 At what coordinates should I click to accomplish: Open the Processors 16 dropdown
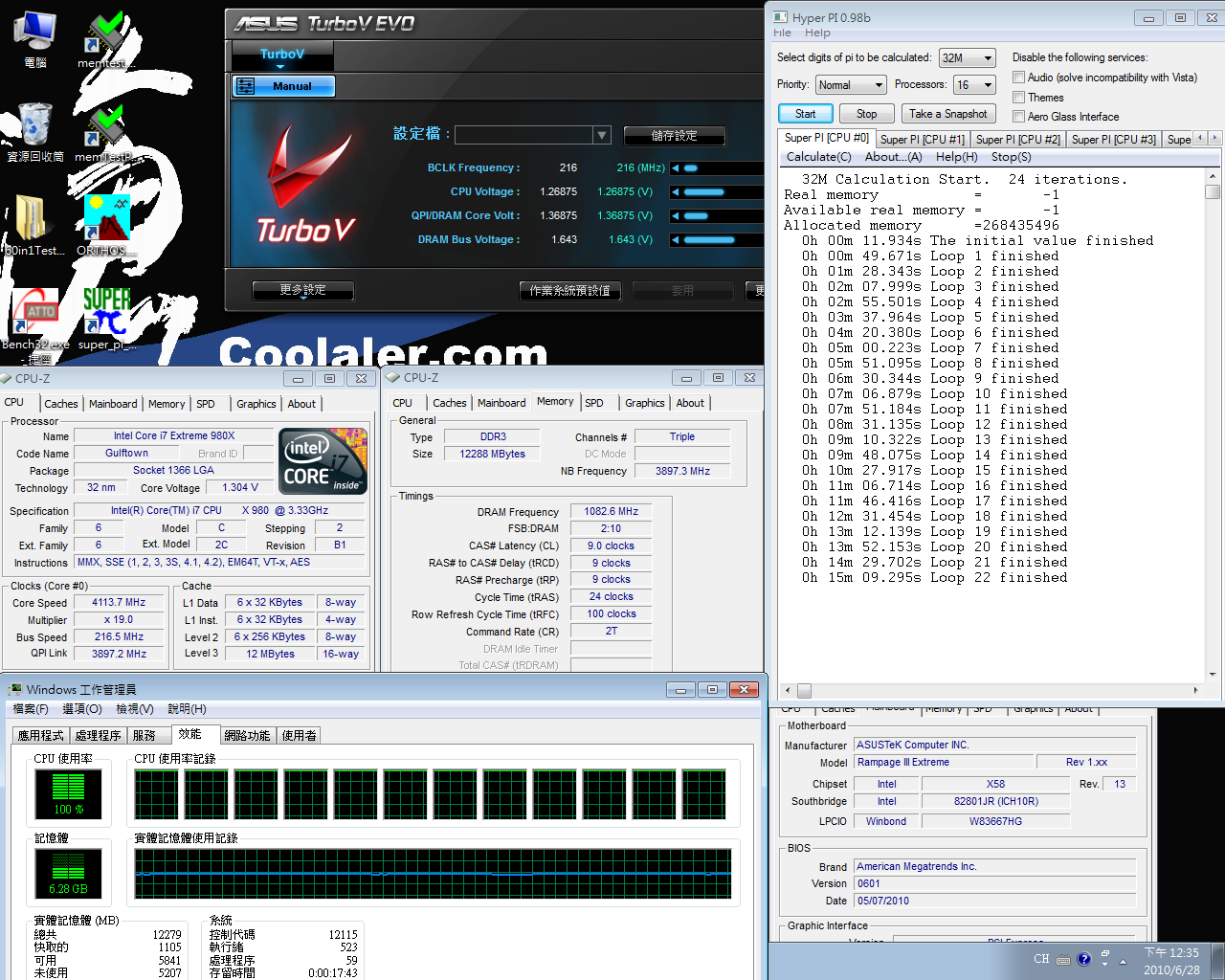pyautogui.click(x=975, y=84)
